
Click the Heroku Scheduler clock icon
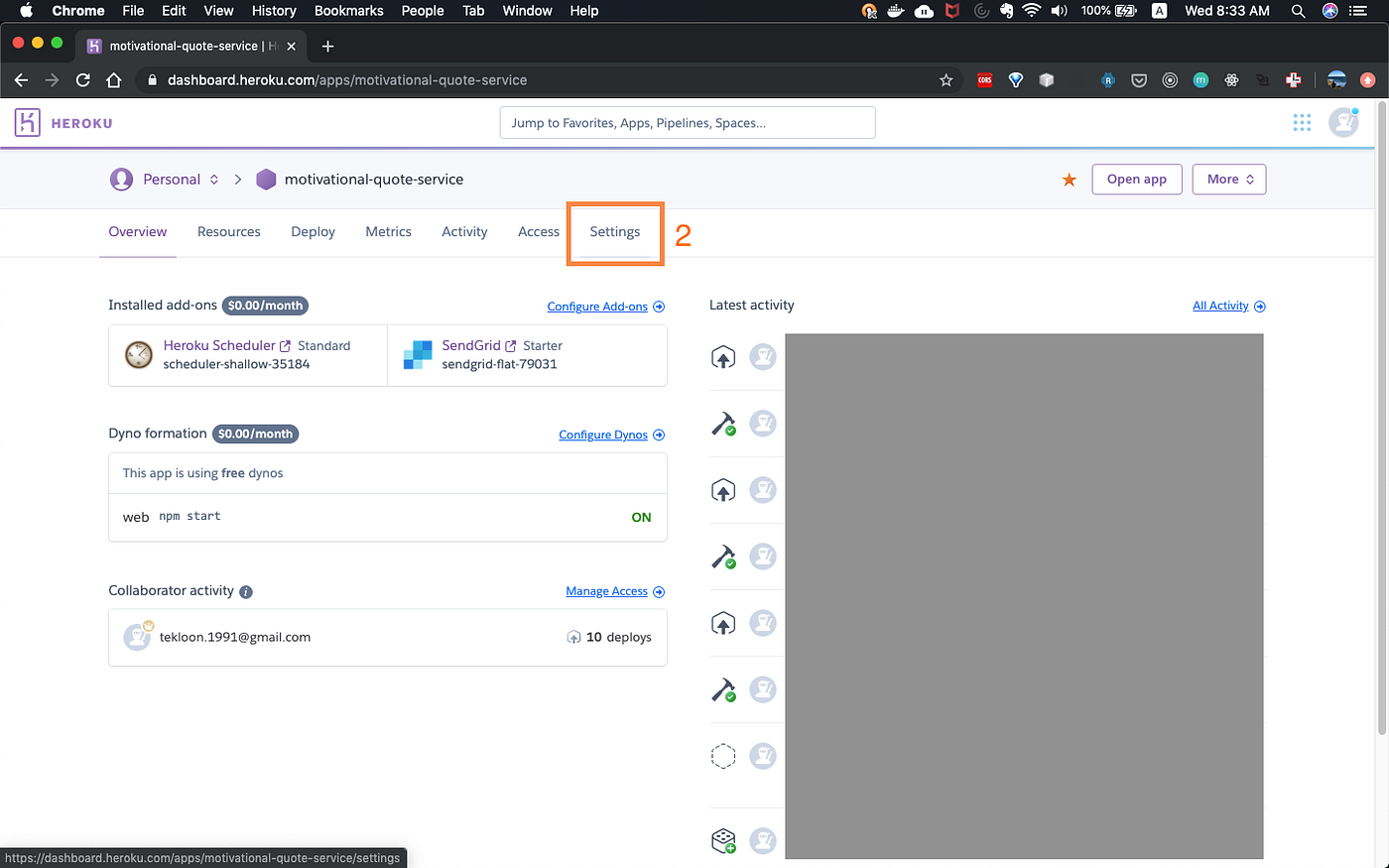pos(139,354)
